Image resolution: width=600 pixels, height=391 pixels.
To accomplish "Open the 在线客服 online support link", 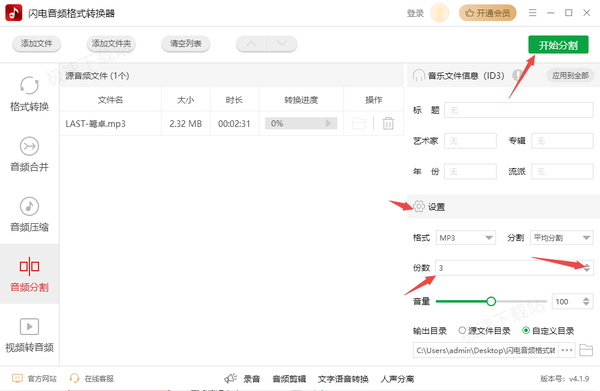I will pos(91,378).
